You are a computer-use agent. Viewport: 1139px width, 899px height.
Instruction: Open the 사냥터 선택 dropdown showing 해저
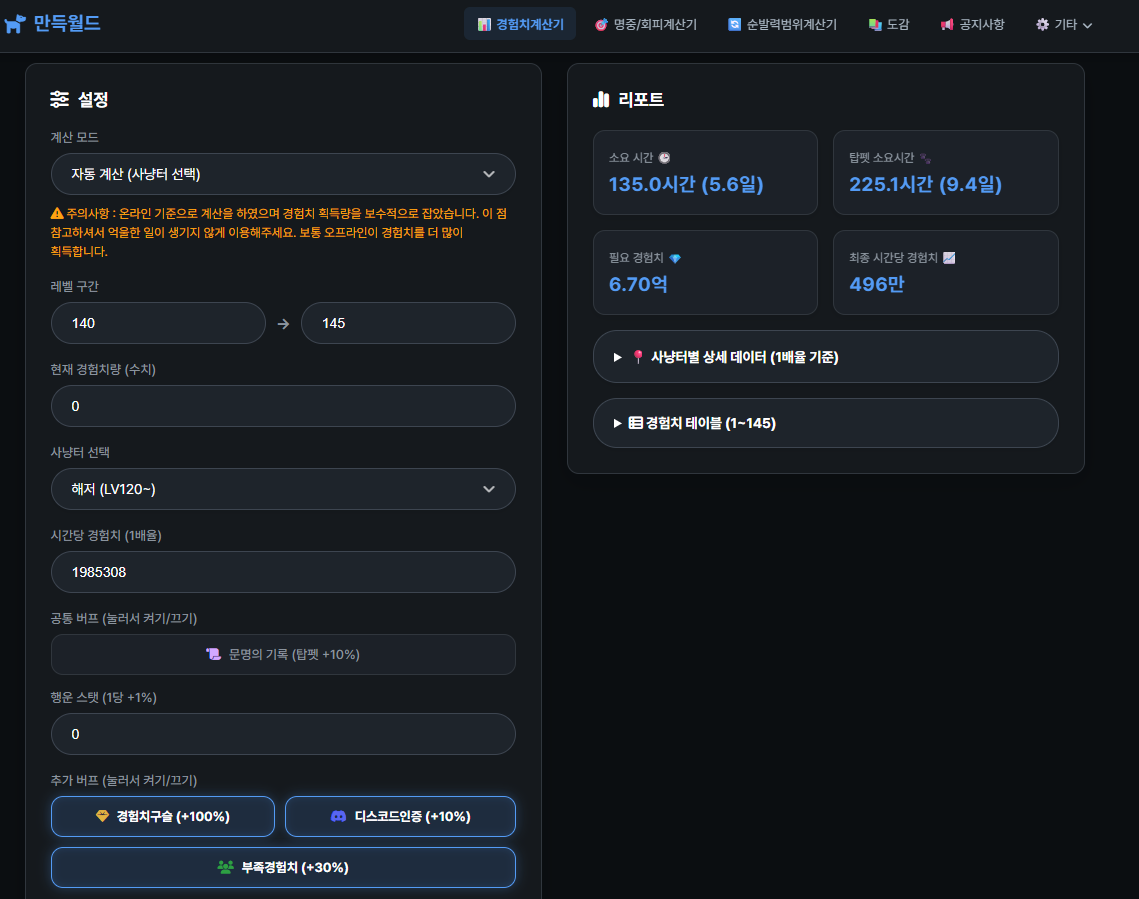(283, 489)
